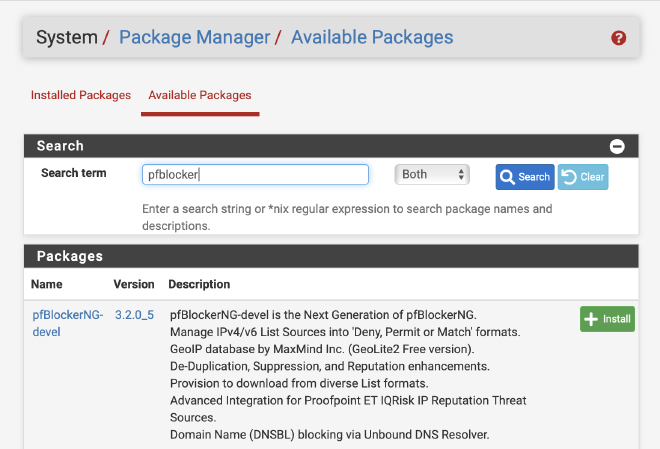The image size is (660, 449).
Task: Click the Version column header
Action: click(134, 284)
